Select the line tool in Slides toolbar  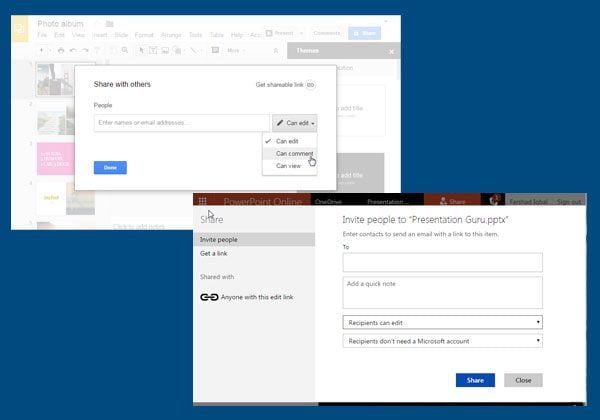pyautogui.click(x=194, y=50)
